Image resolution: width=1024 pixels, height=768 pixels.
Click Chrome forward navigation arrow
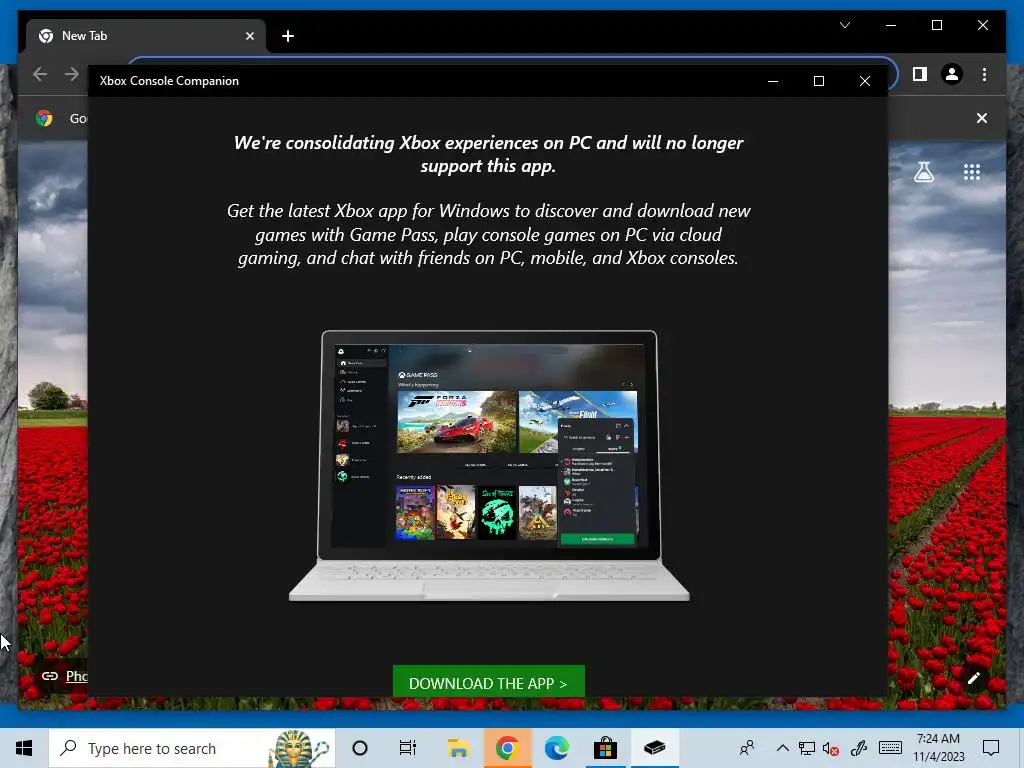(x=72, y=74)
